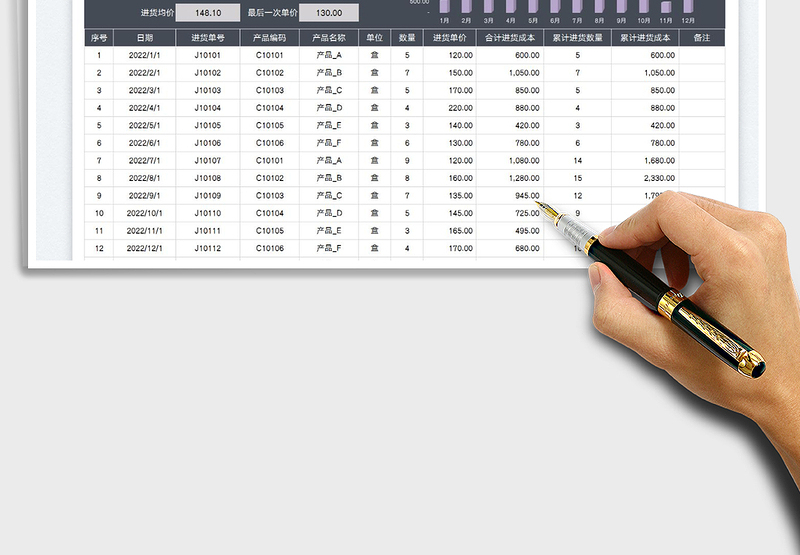Select the 备注 column header
The image size is (800, 555).
click(x=701, y=38)
